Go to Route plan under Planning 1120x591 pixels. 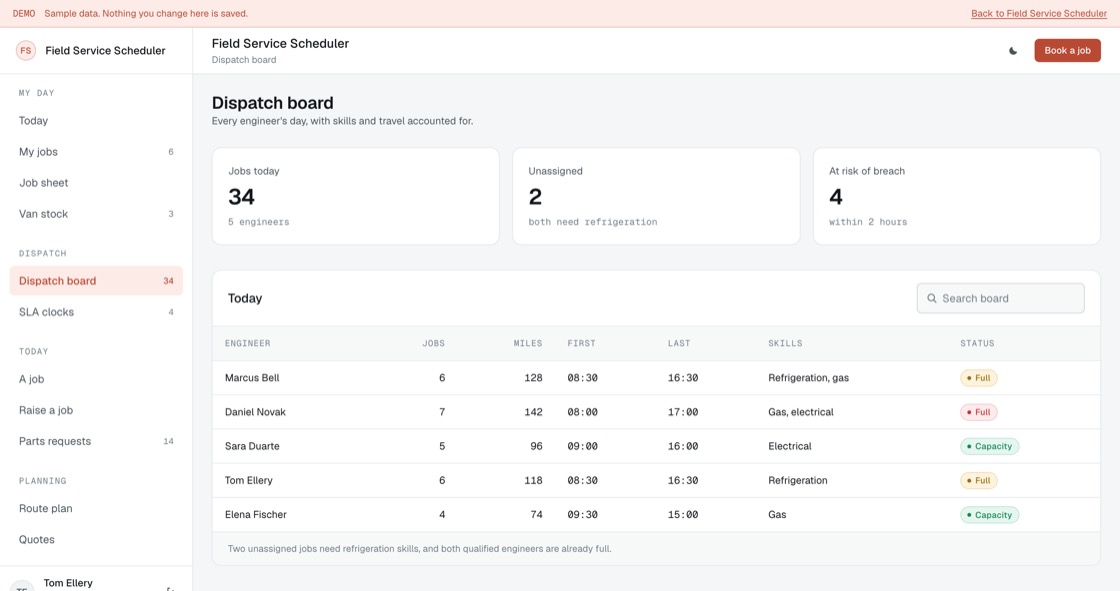96,509
